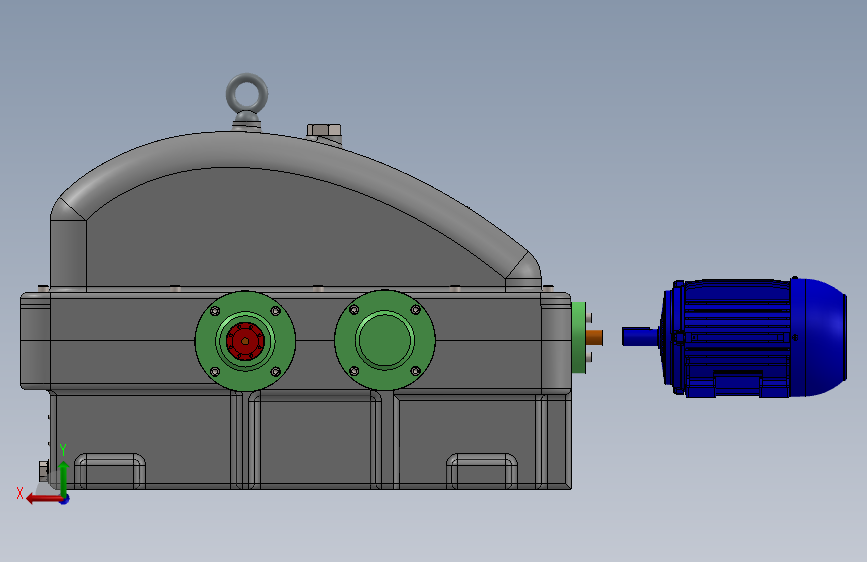867x562 pixels.
Task: Select the hex bolt at bottom-left of housing
Action: coord(44,471)
